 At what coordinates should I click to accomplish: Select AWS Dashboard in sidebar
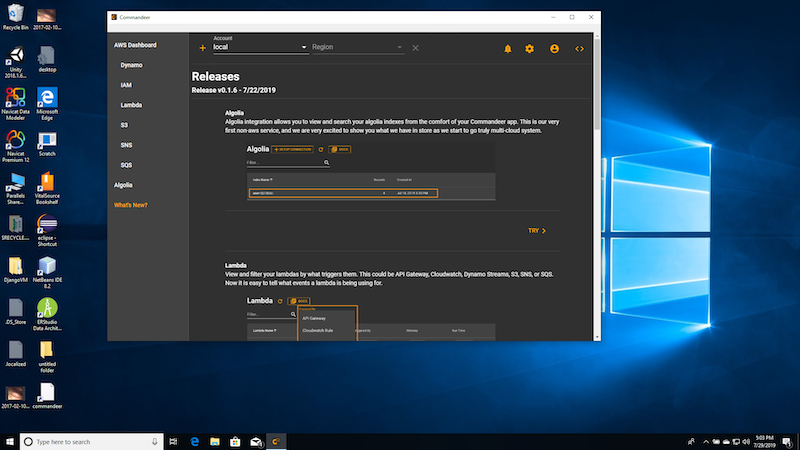(135, 45)
